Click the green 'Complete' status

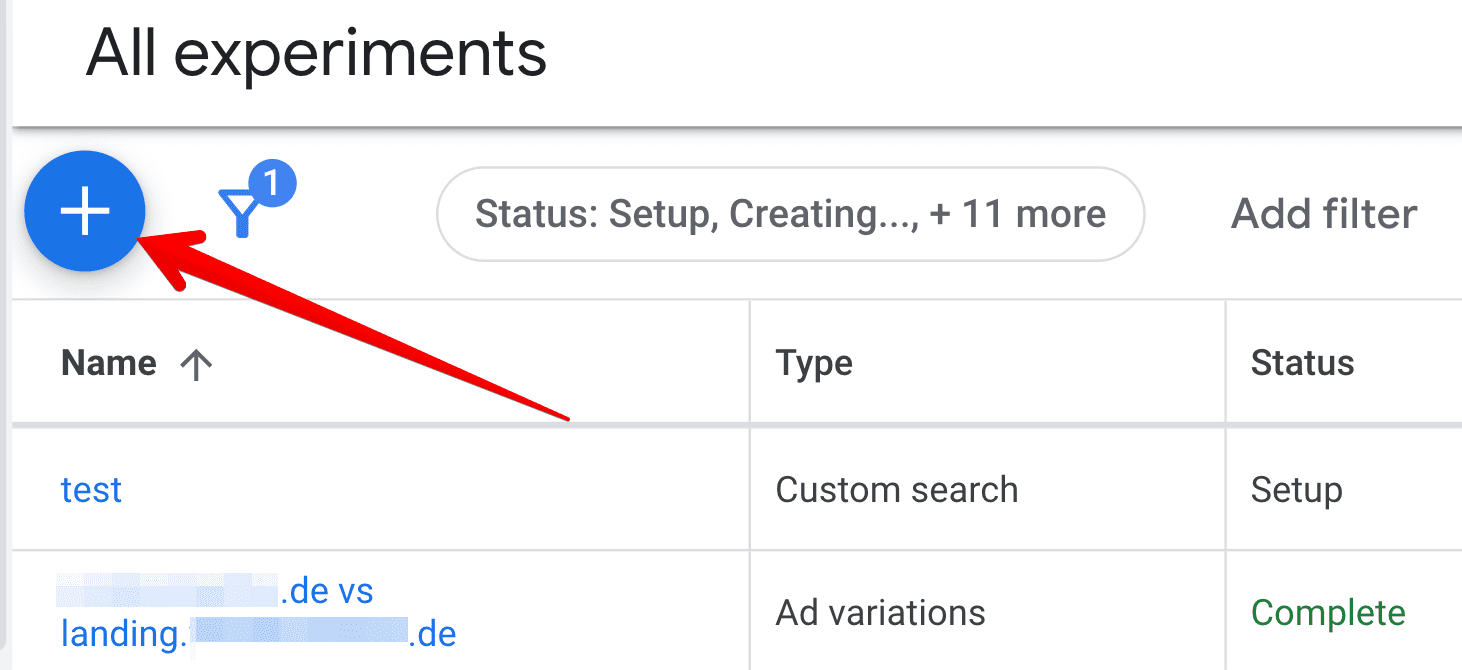point(1328,612)
